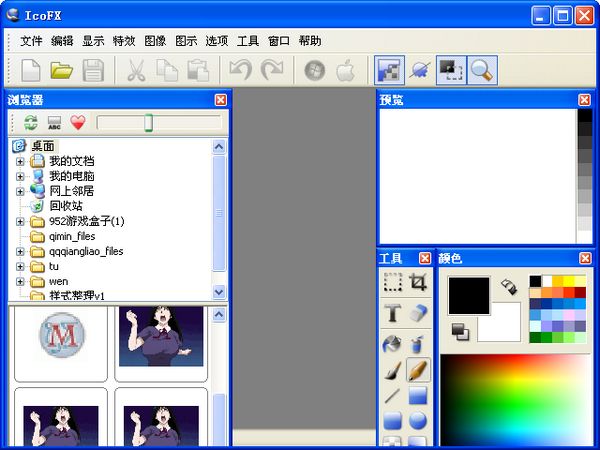This screenshot has height=450, width=600.
Task: Toggle the magnifier zoom toolbar button
Action: [x=482, y=70]
